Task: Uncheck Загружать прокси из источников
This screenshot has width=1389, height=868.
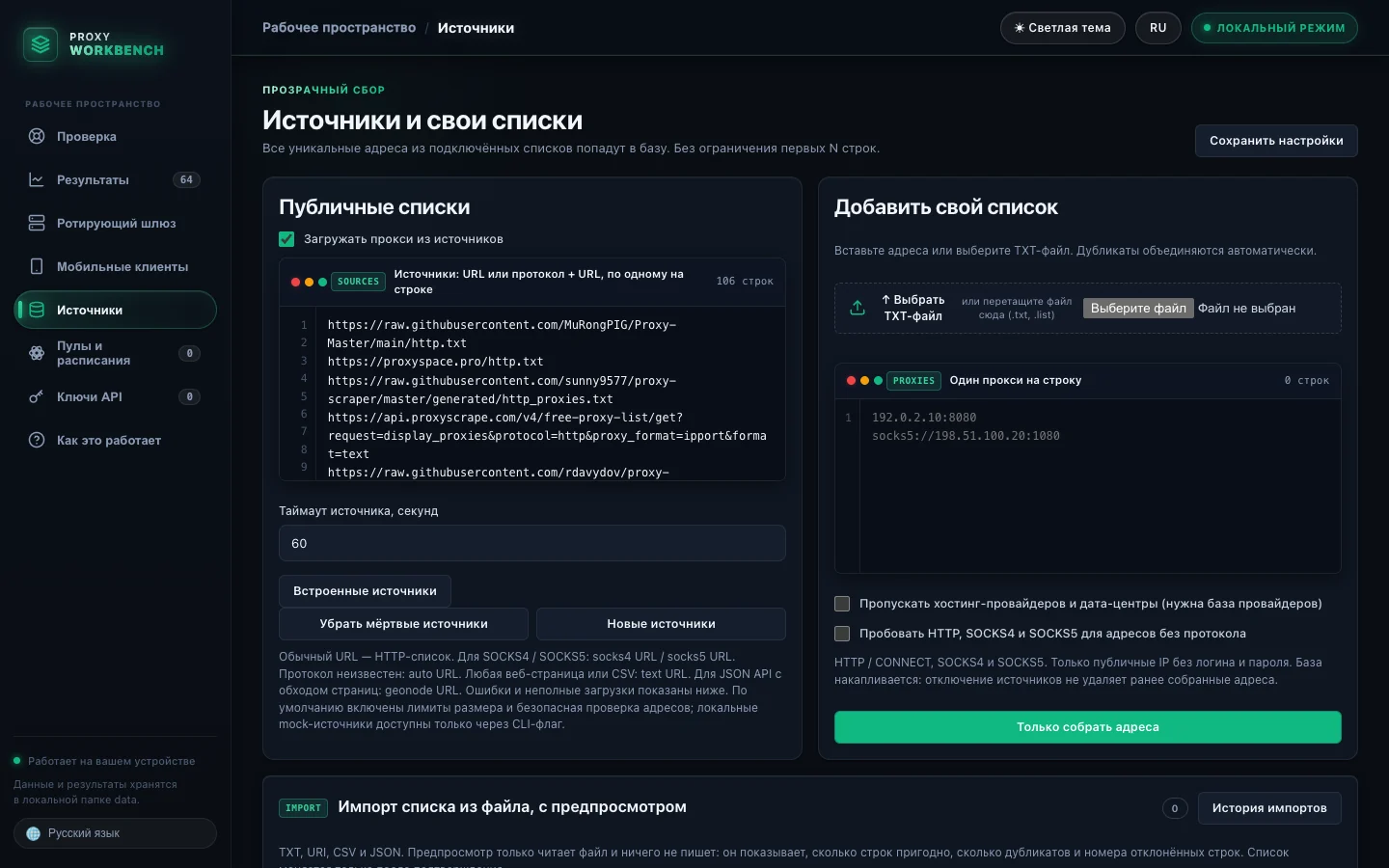Action: (x=286, y=239)
